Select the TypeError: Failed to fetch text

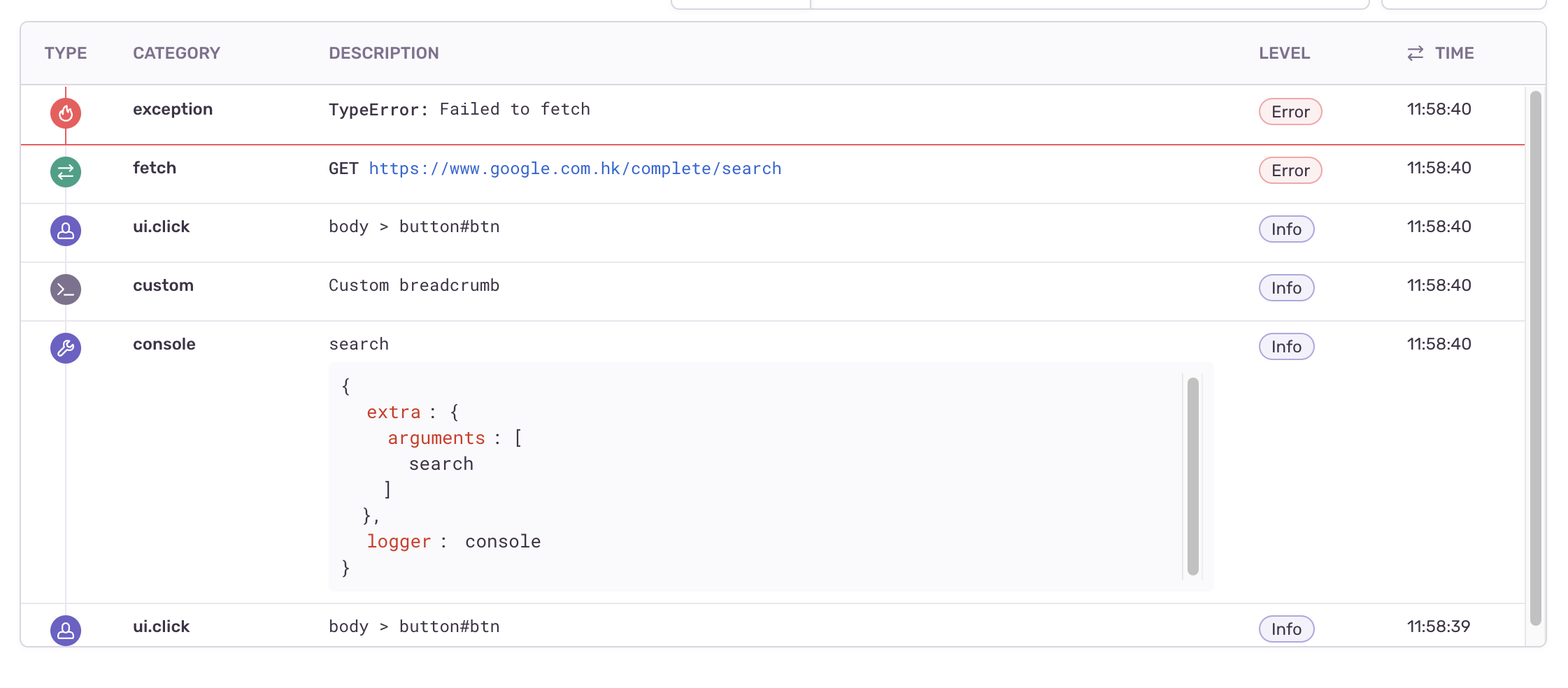pos(459,110)
